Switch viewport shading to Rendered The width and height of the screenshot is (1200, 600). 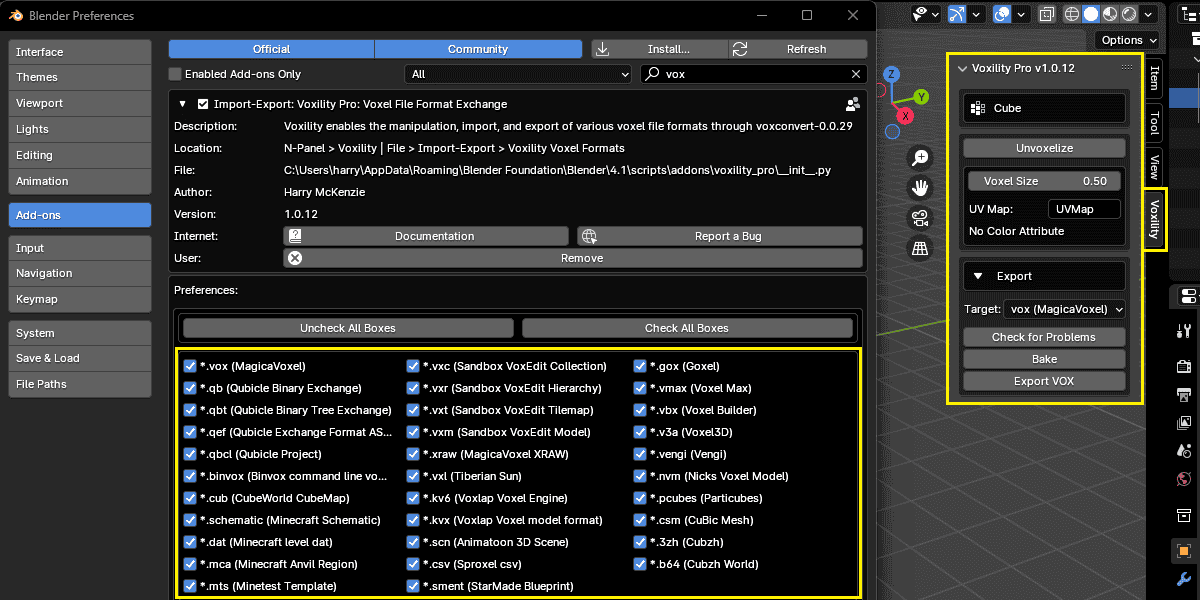1129,14
